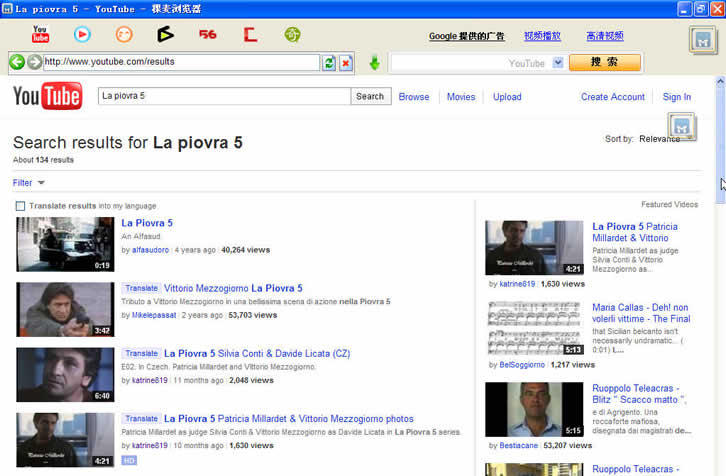This screenshot has width=726, height=476.
Task: Go forward with the gray forward arrow
Action: pos(34,62)
